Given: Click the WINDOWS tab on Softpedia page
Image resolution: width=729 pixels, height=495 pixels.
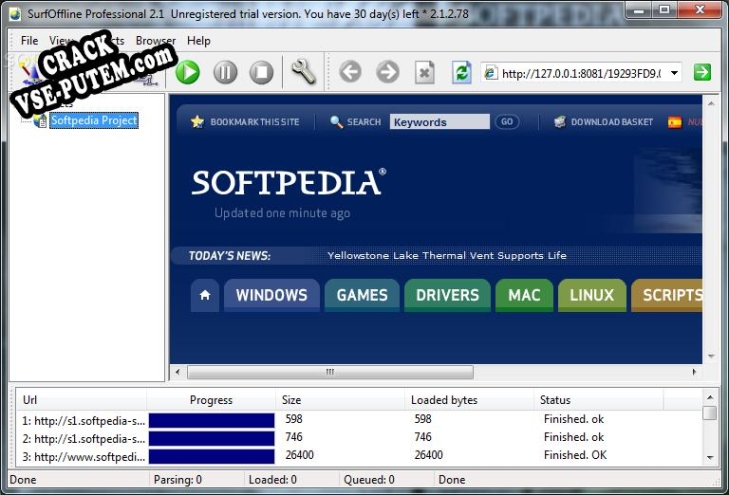Looking at the screenshot, I should coord(271,295).
